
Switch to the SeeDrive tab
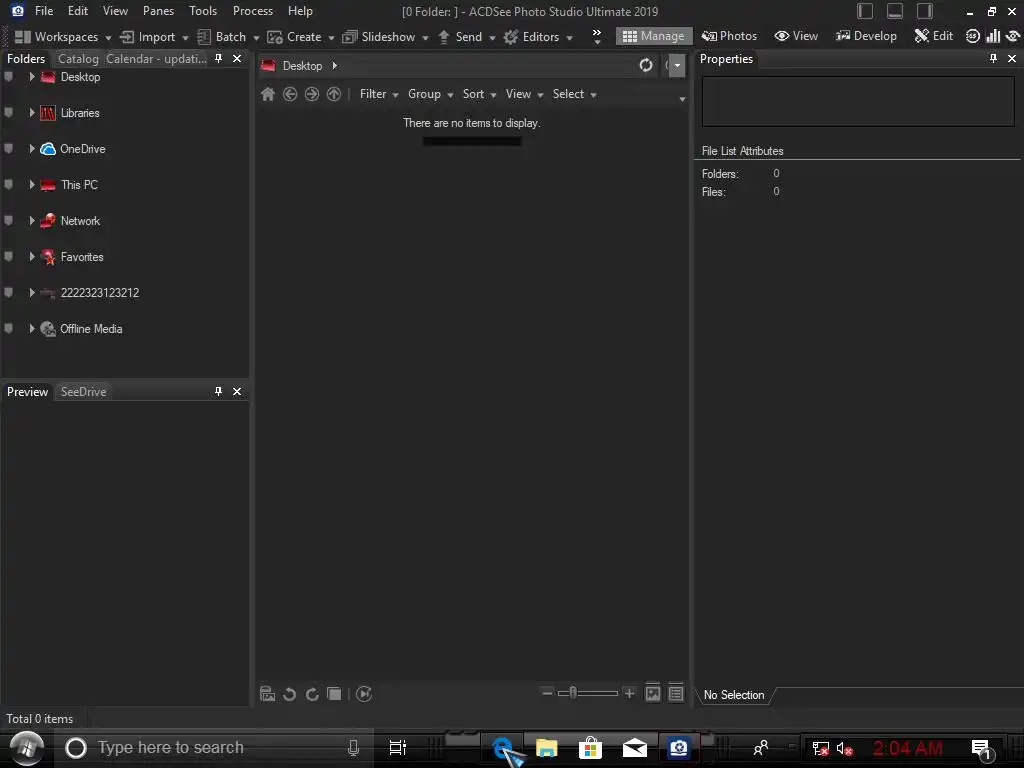point(84,392)
